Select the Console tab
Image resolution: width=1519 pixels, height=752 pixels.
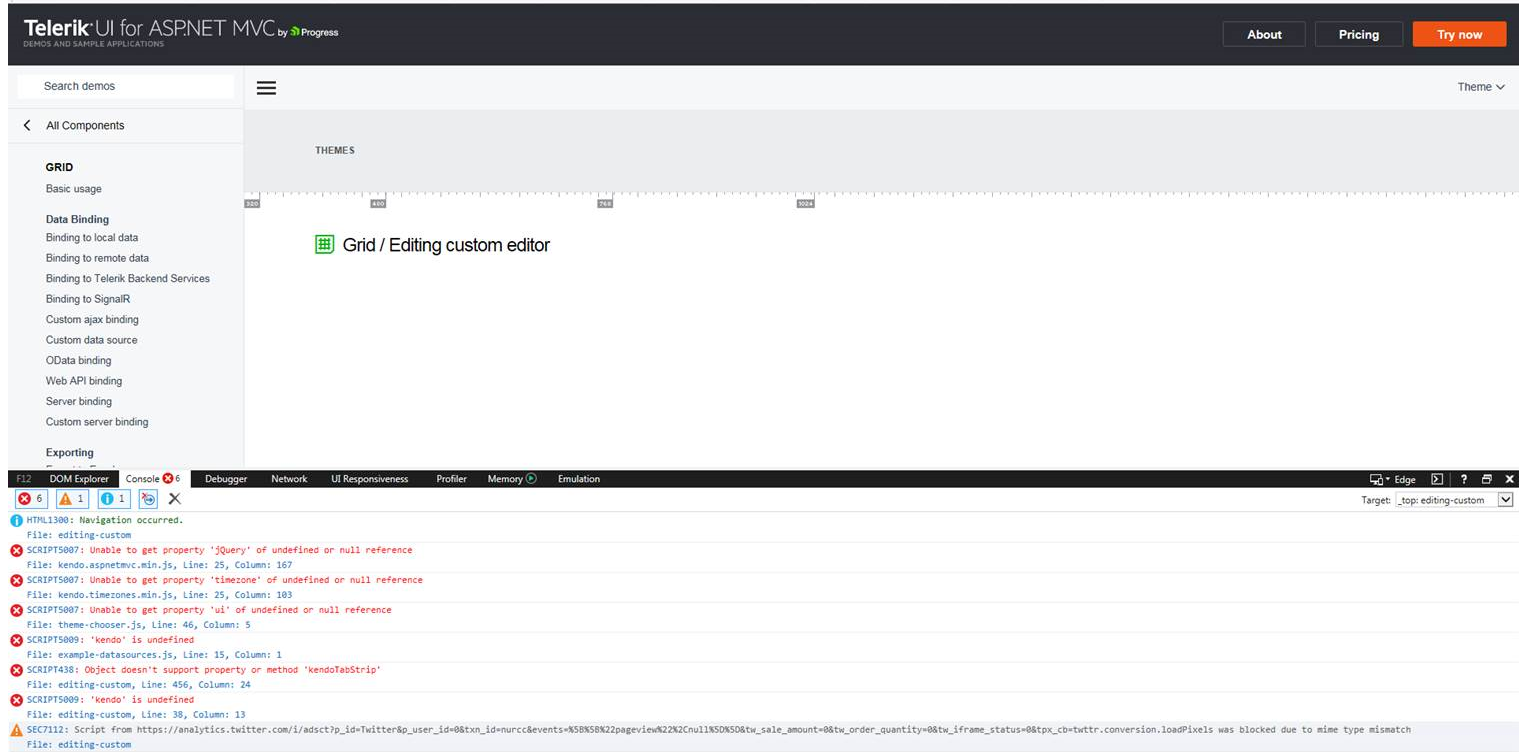[x=153, y=479]
